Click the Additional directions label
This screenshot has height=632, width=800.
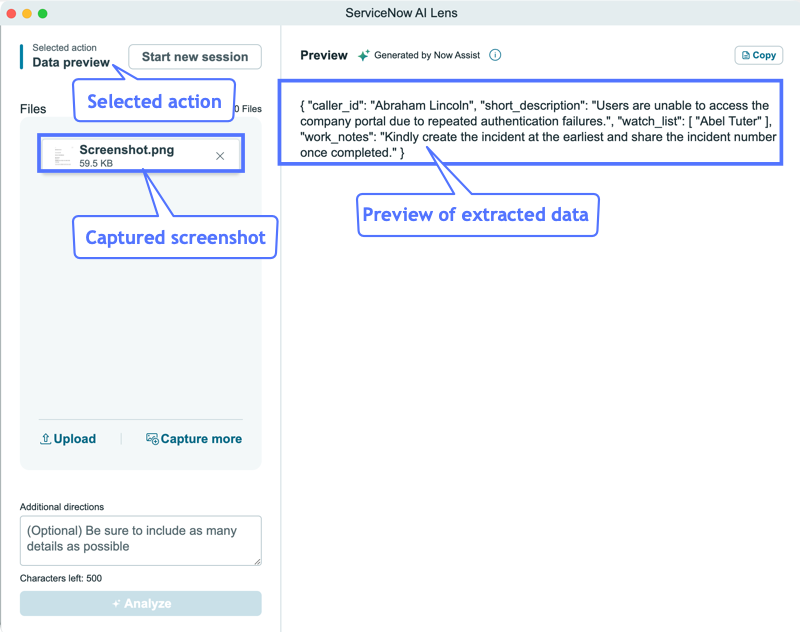[62, 507]
